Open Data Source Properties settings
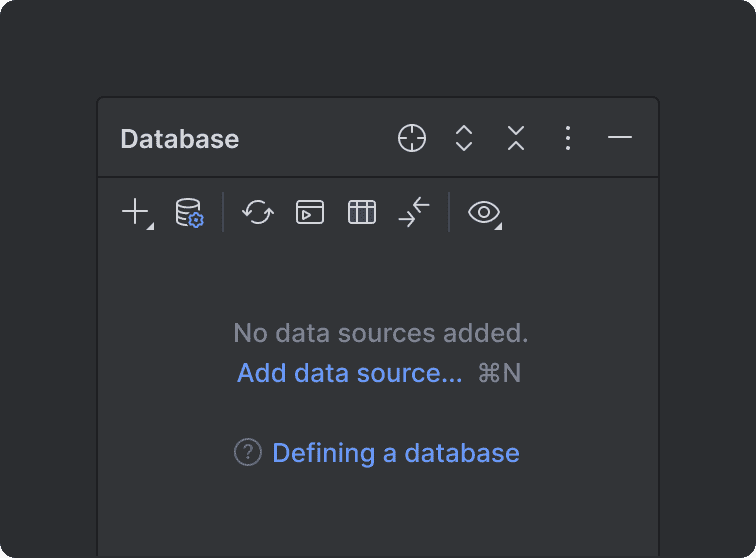 pyautogui.click(x=189, y=212)
